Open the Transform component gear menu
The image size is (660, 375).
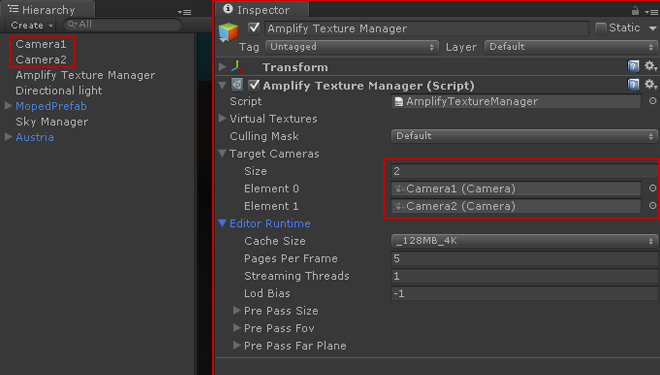point(651,66)
